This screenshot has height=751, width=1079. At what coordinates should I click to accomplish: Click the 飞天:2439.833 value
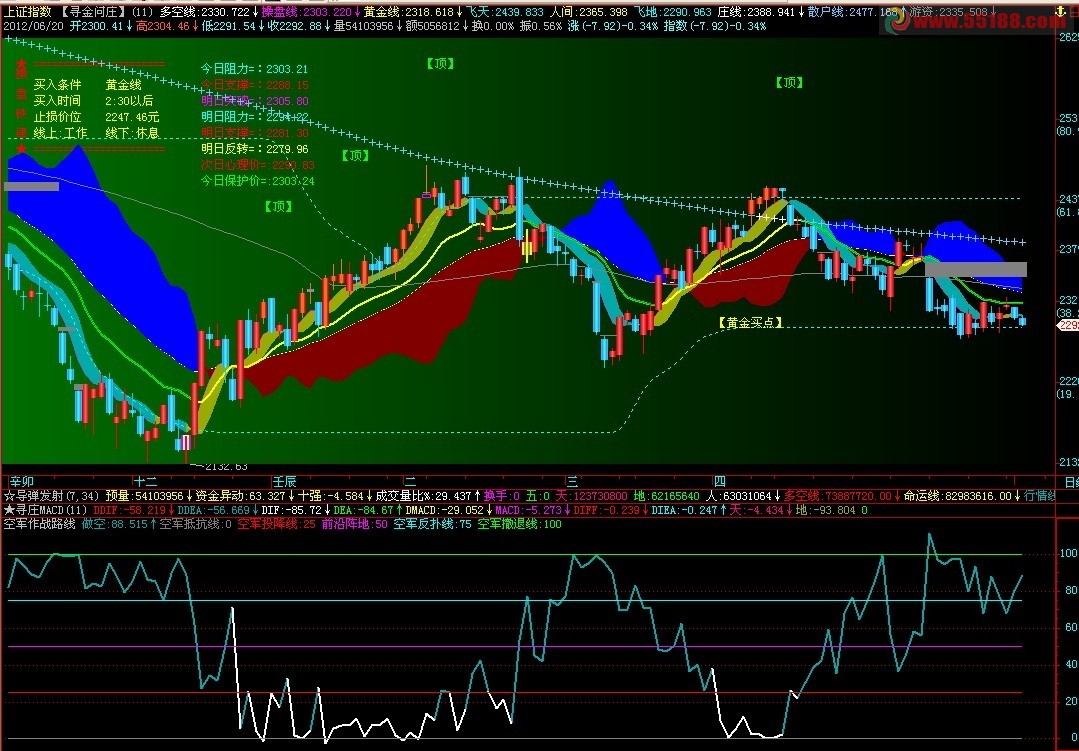[x=504, y=12]
